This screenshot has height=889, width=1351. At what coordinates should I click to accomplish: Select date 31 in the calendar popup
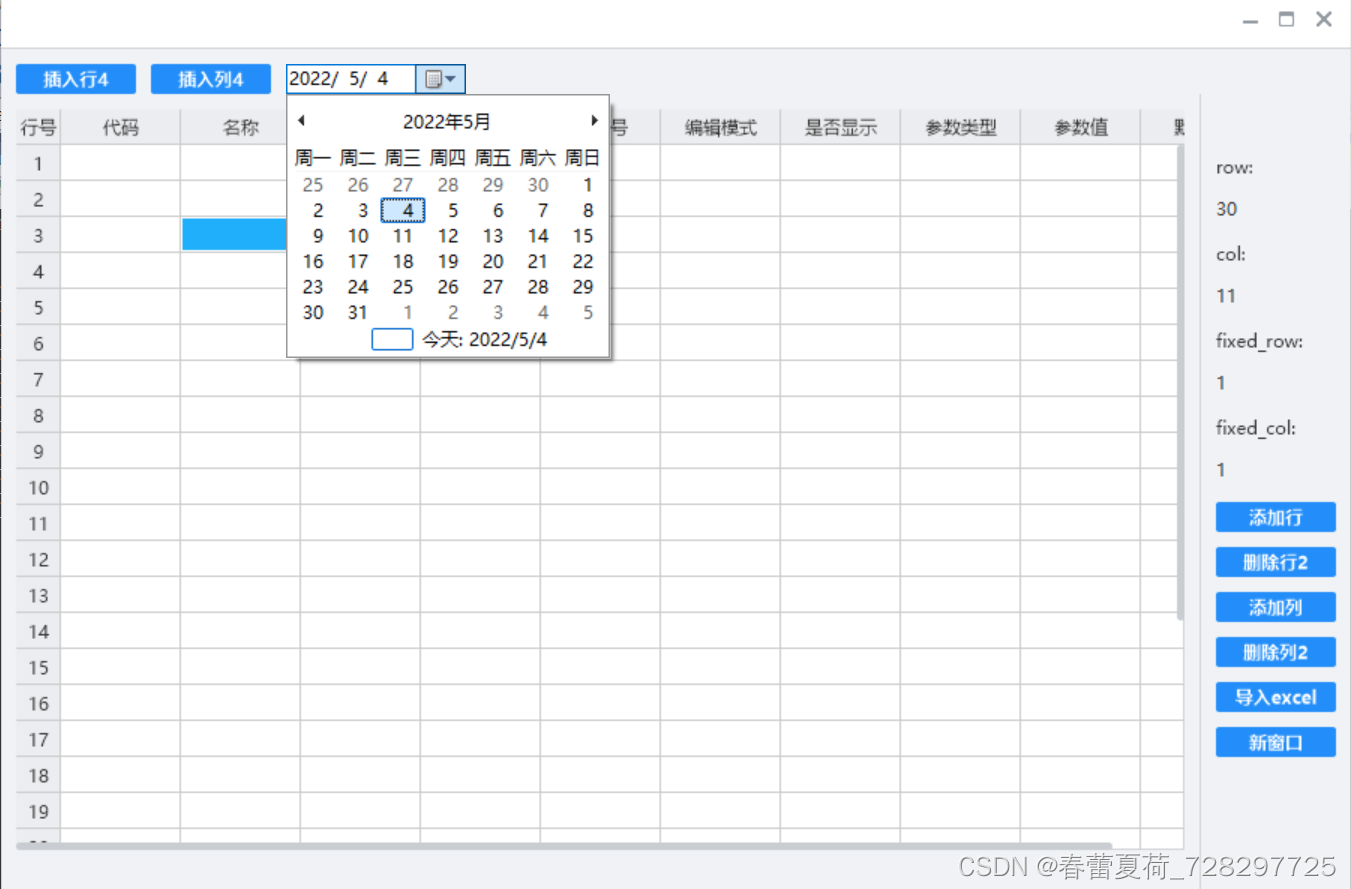pyautogui.click(x=357, y=312)
